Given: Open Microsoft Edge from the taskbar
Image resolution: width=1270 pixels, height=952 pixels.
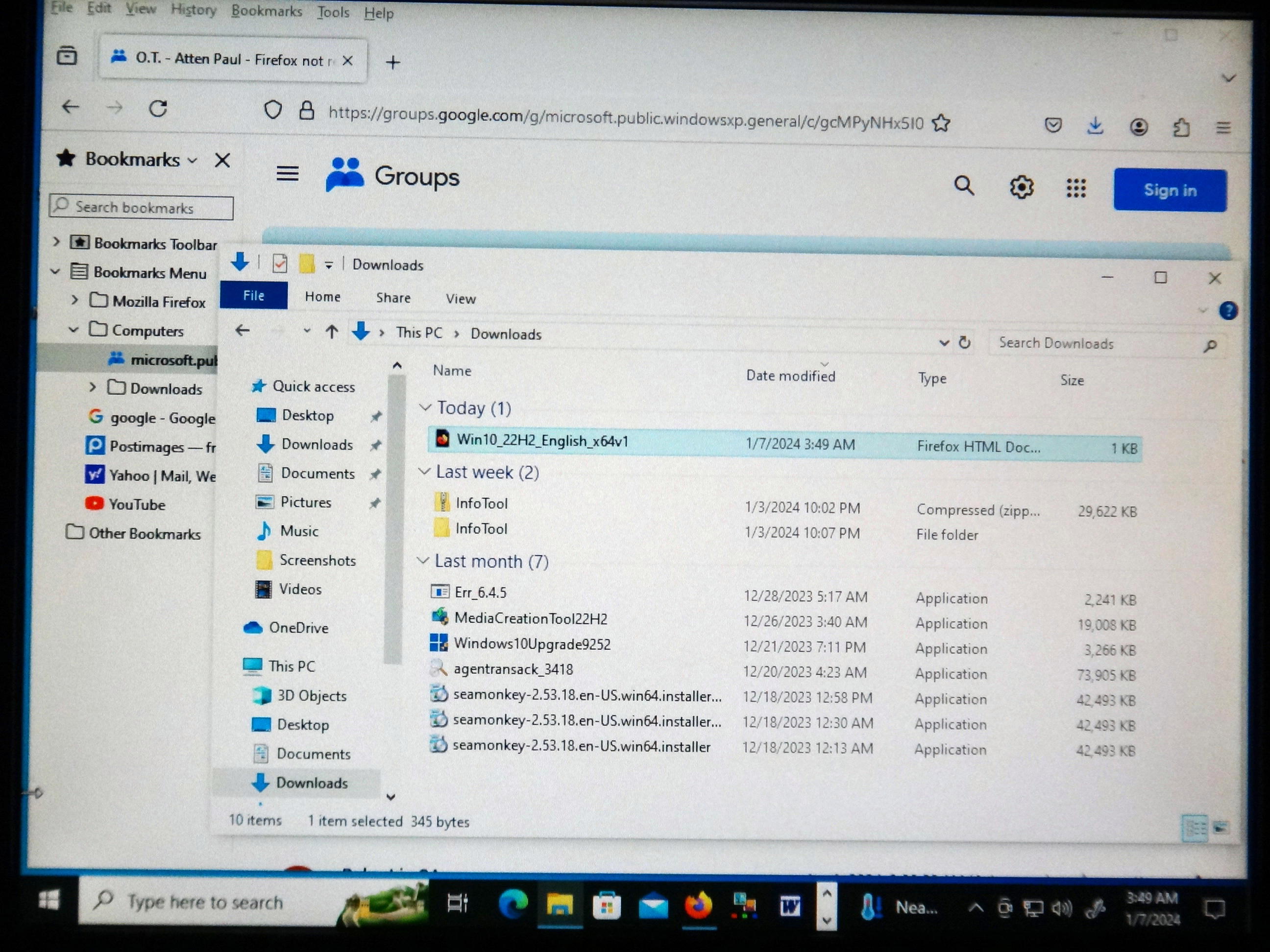Looking at the screenshot, I should 513,905.
